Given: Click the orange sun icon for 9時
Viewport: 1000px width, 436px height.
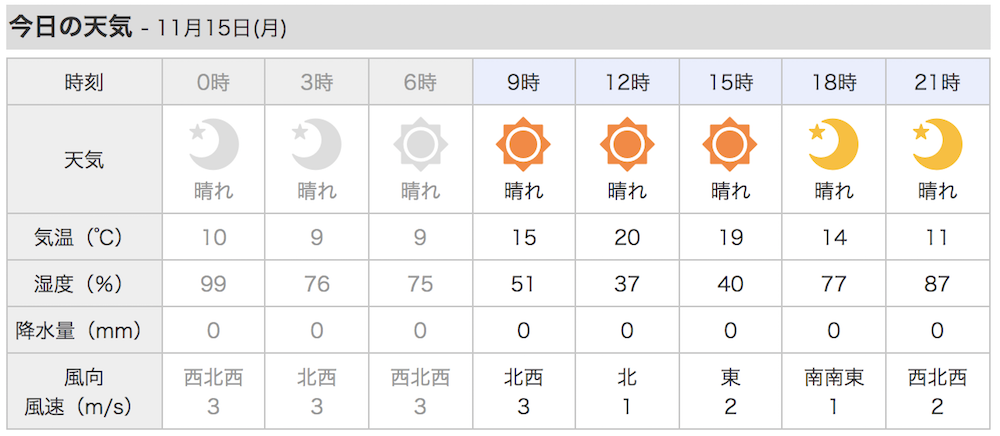Looking at the screenshot, I should click(523, 143).
